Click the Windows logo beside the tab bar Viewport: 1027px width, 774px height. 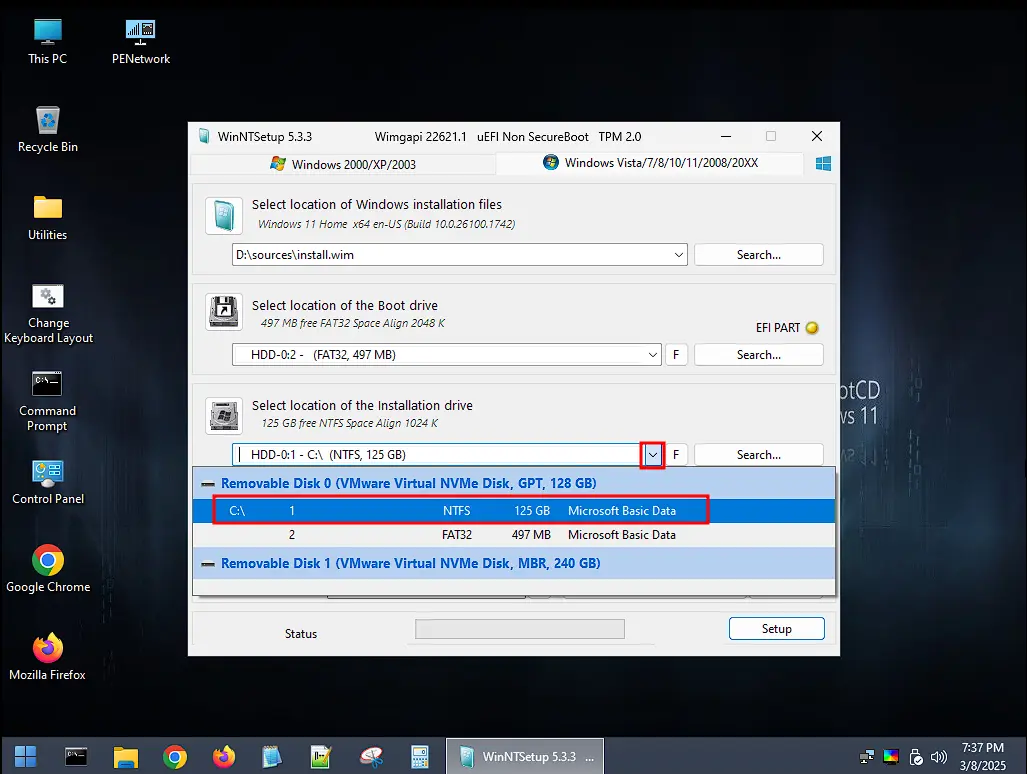click(x=822, y=163)
